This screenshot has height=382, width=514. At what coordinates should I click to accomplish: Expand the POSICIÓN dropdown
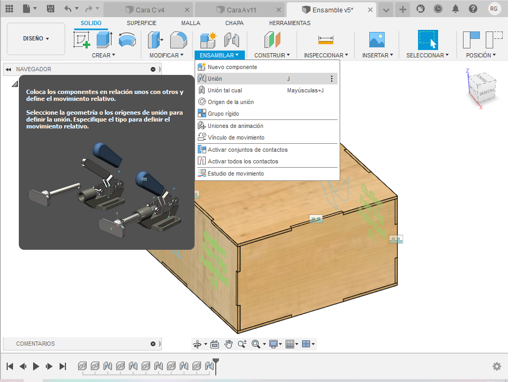pyautogui.click(x=481, y=55)
